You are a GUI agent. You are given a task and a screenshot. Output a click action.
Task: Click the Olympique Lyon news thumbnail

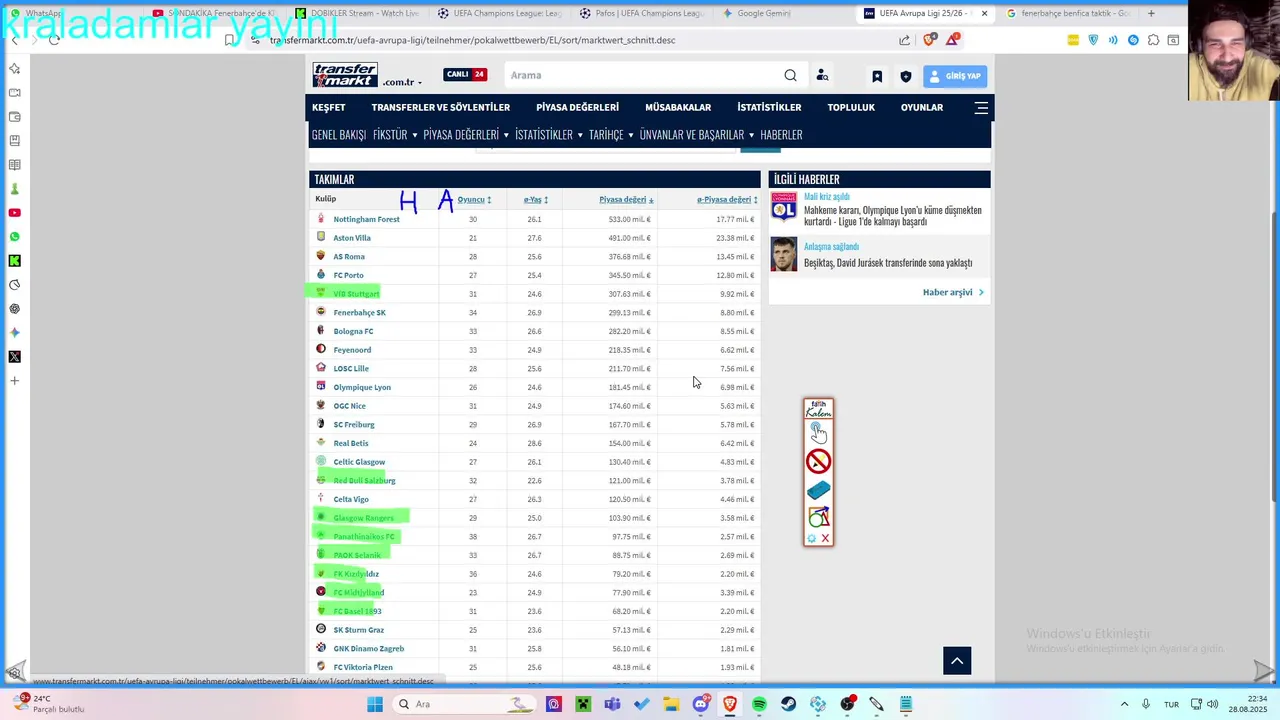coord(784,206)
